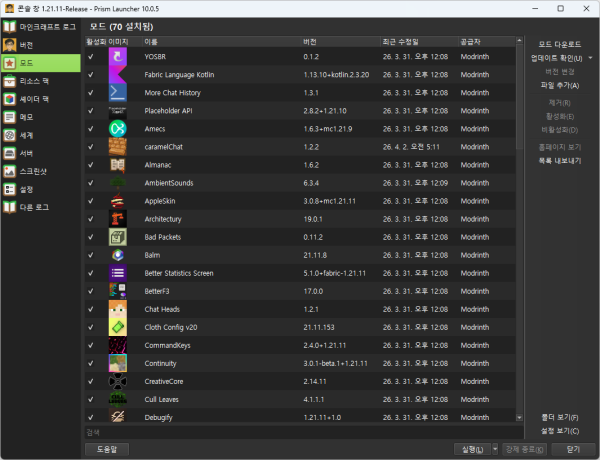Click the Almanac book icon
The width and height of the screenshot is (600, 460).
[x=117, y=165]
